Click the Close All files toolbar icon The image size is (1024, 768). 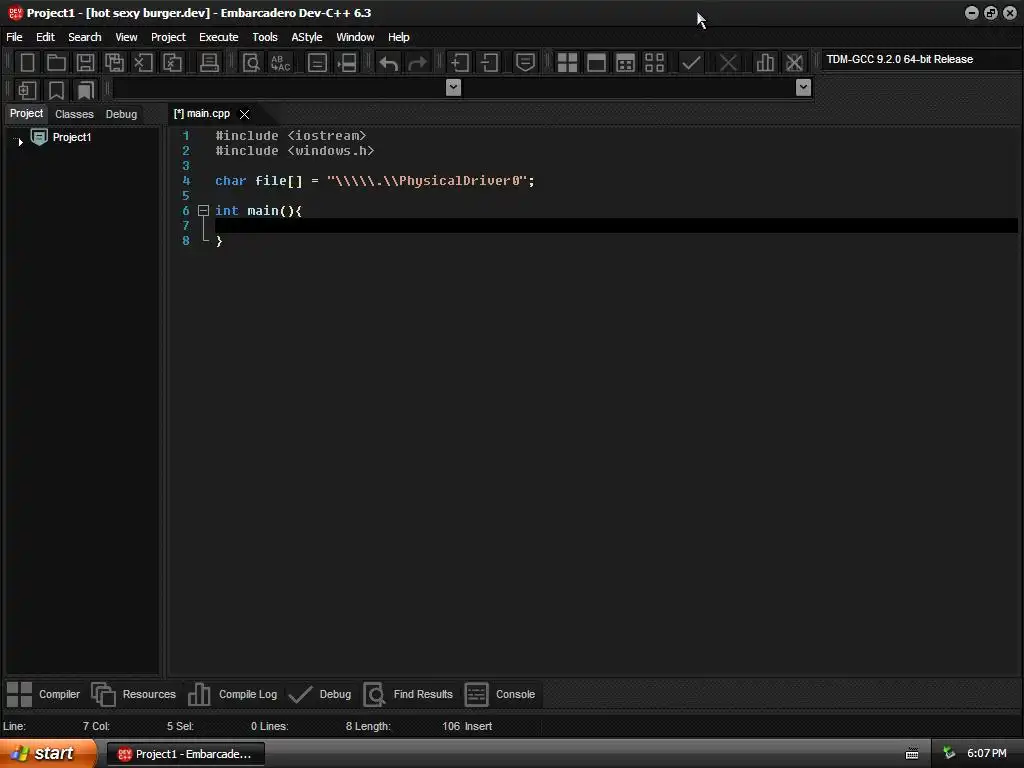[x=172, y=63]
